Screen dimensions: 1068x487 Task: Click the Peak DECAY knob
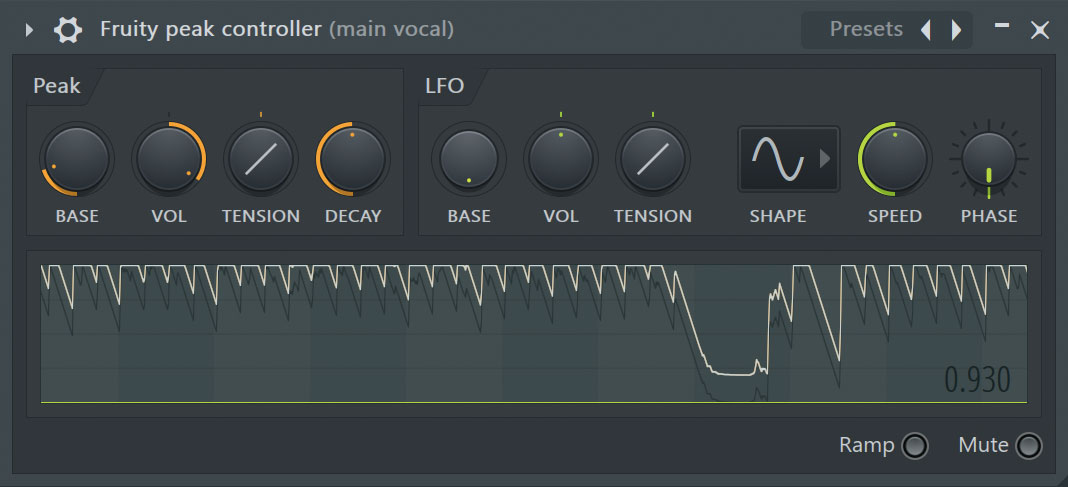click(x=353, y=159)
